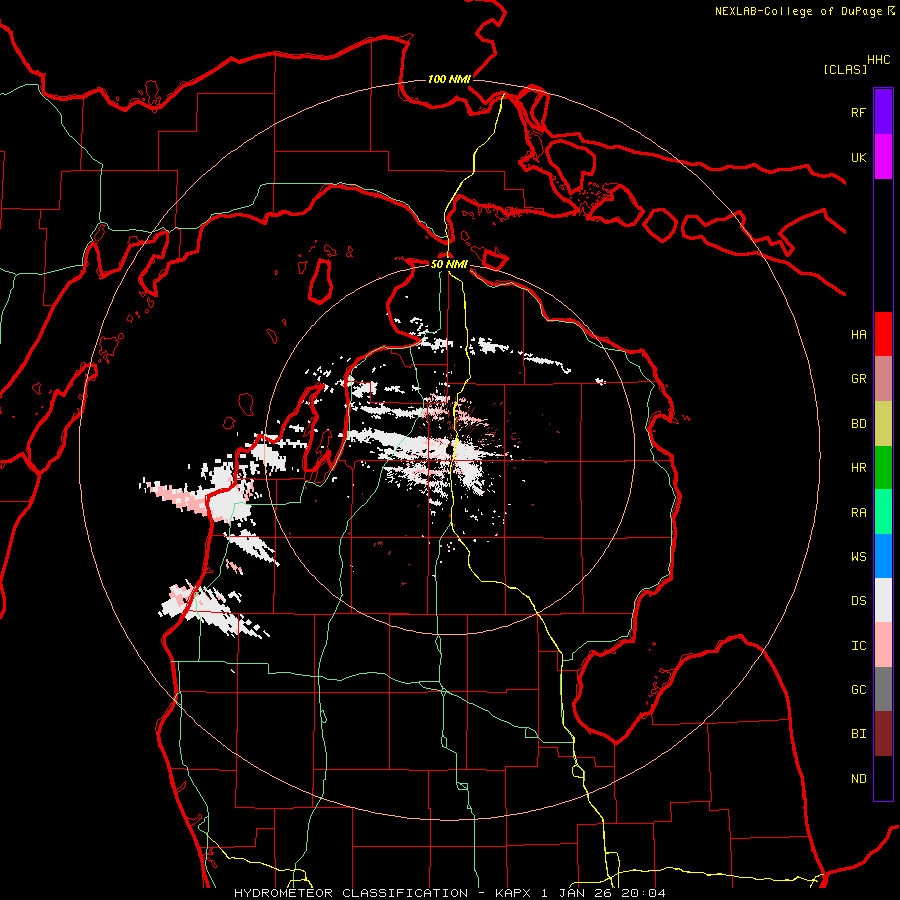The image size is (900, 900).
Task: Click the BI legend label
Action: tap(858, 734)
